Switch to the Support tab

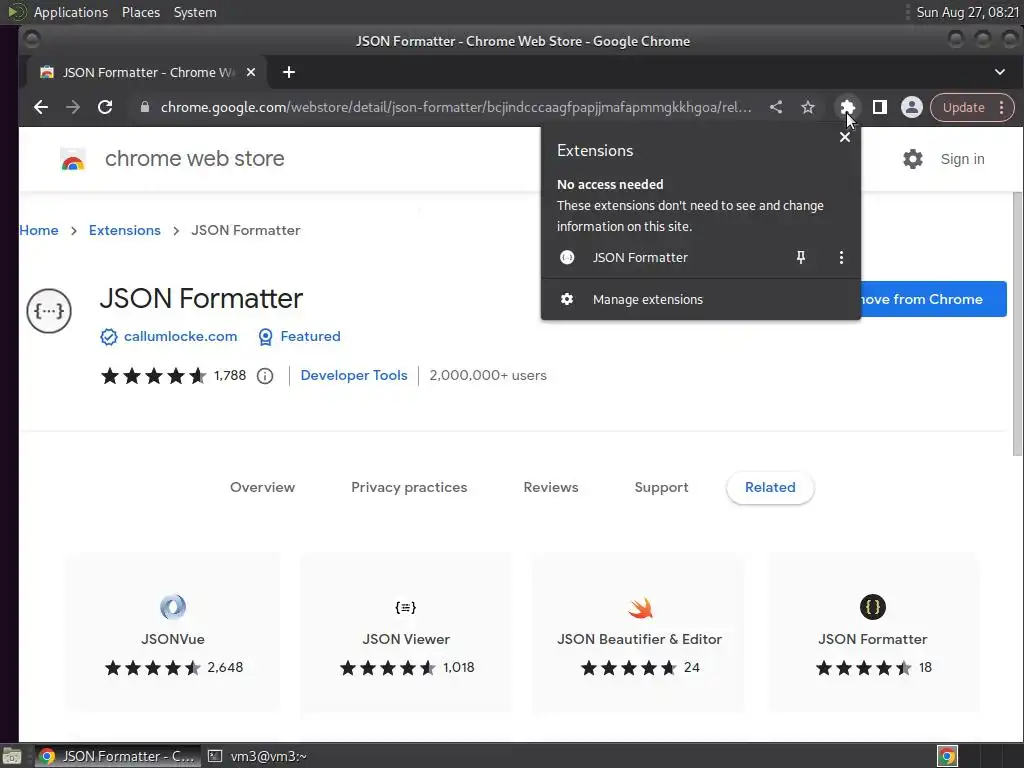(661, 487)
